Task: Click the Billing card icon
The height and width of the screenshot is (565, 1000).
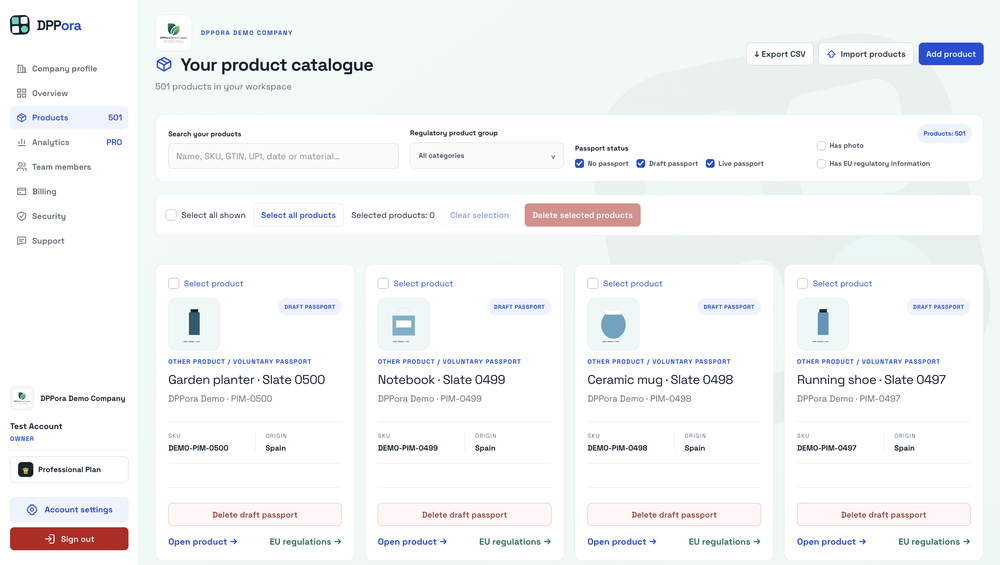Action: [22, 191]
